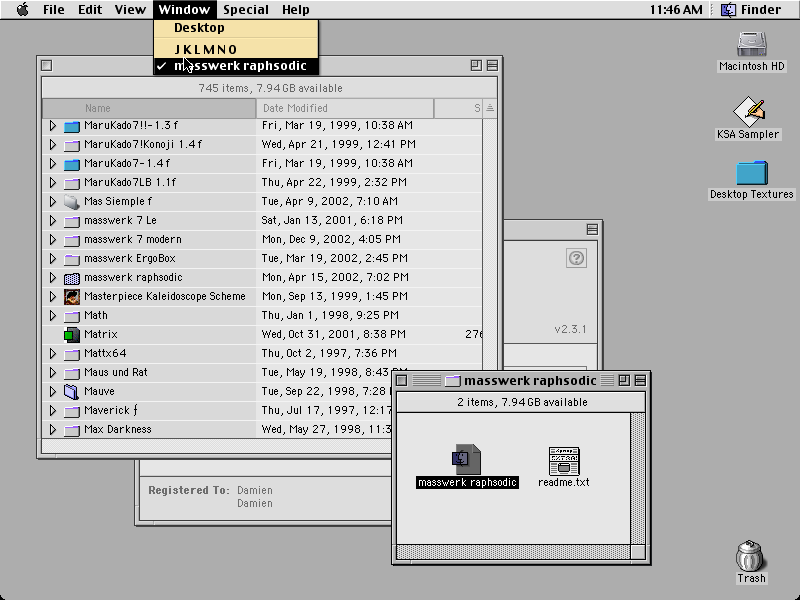
Task: Expand the Mattx64 folder
Action: pyautogui.click(x=53, y=354)
